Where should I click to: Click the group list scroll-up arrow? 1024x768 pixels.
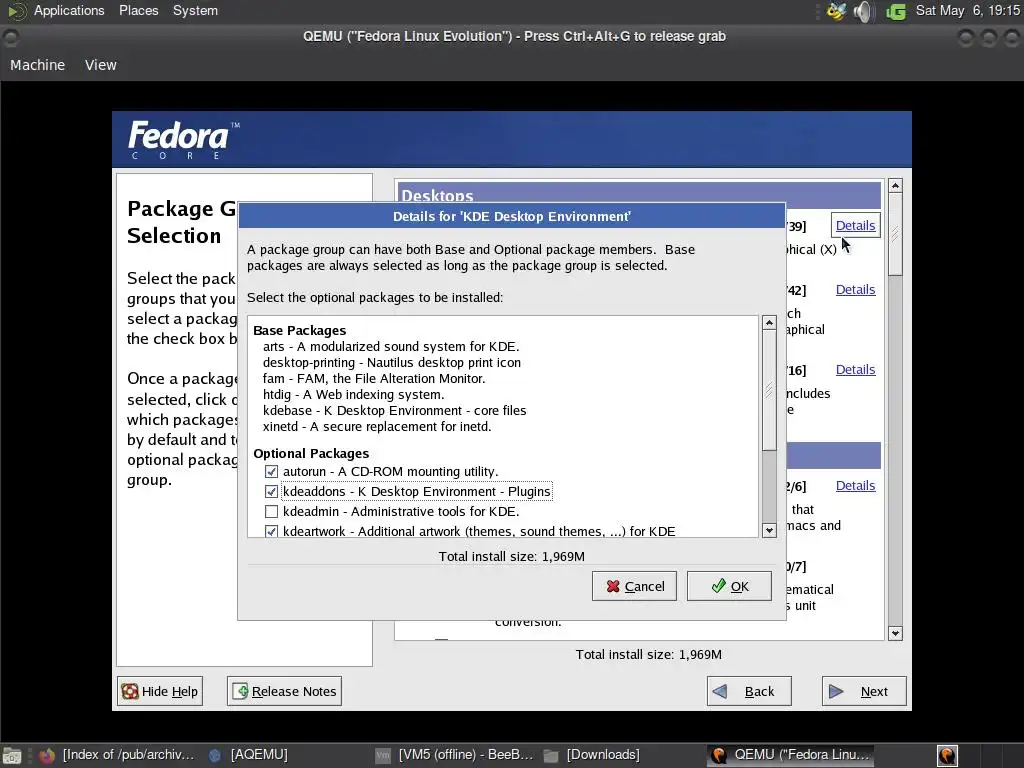(895, 186)
